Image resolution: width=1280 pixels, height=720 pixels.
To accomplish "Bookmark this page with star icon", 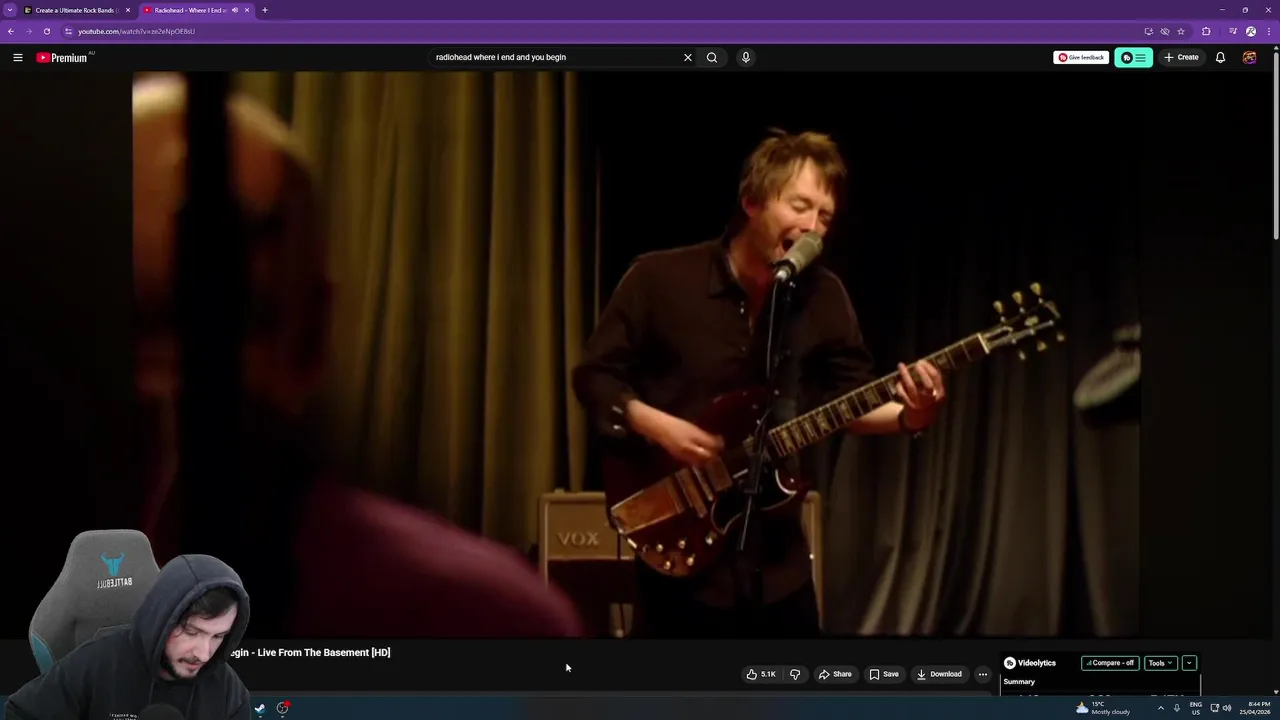I will tap(1181, 31).
